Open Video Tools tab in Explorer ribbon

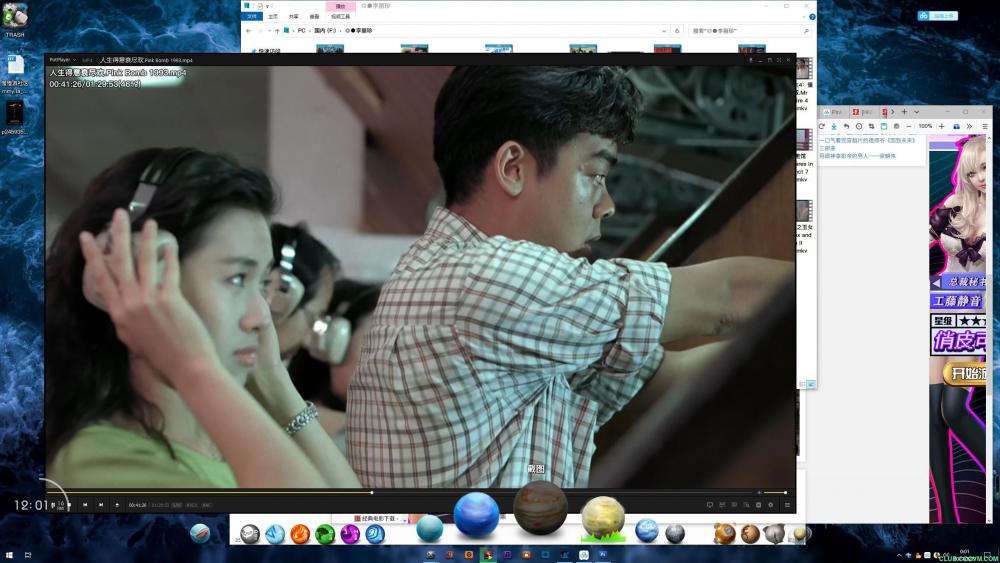(x=341, y=16)
